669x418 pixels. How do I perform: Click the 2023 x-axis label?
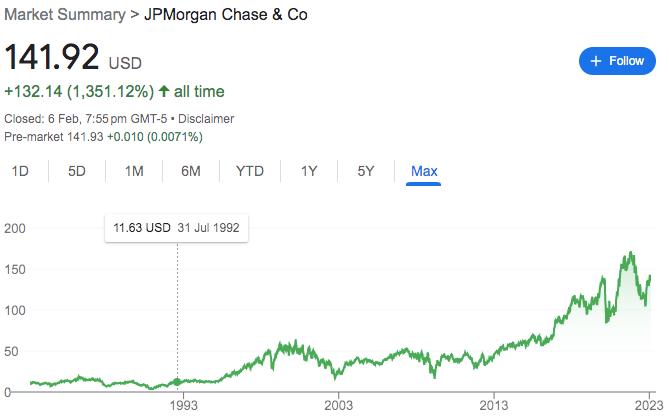649,404
